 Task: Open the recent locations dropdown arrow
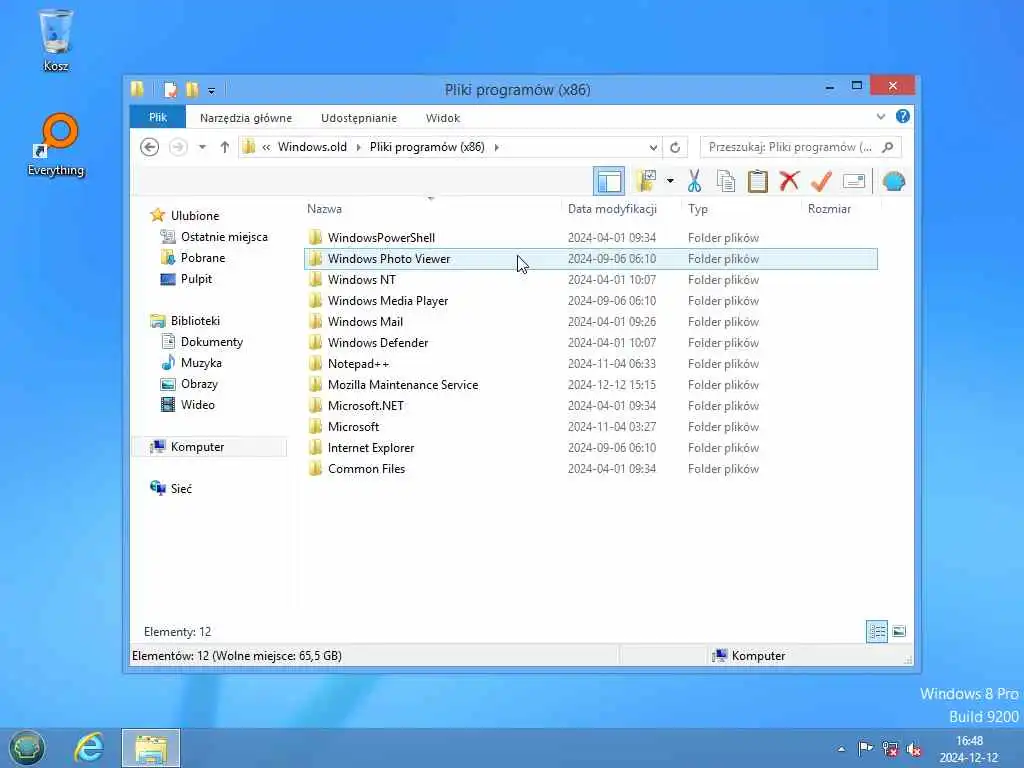[202, 147]
